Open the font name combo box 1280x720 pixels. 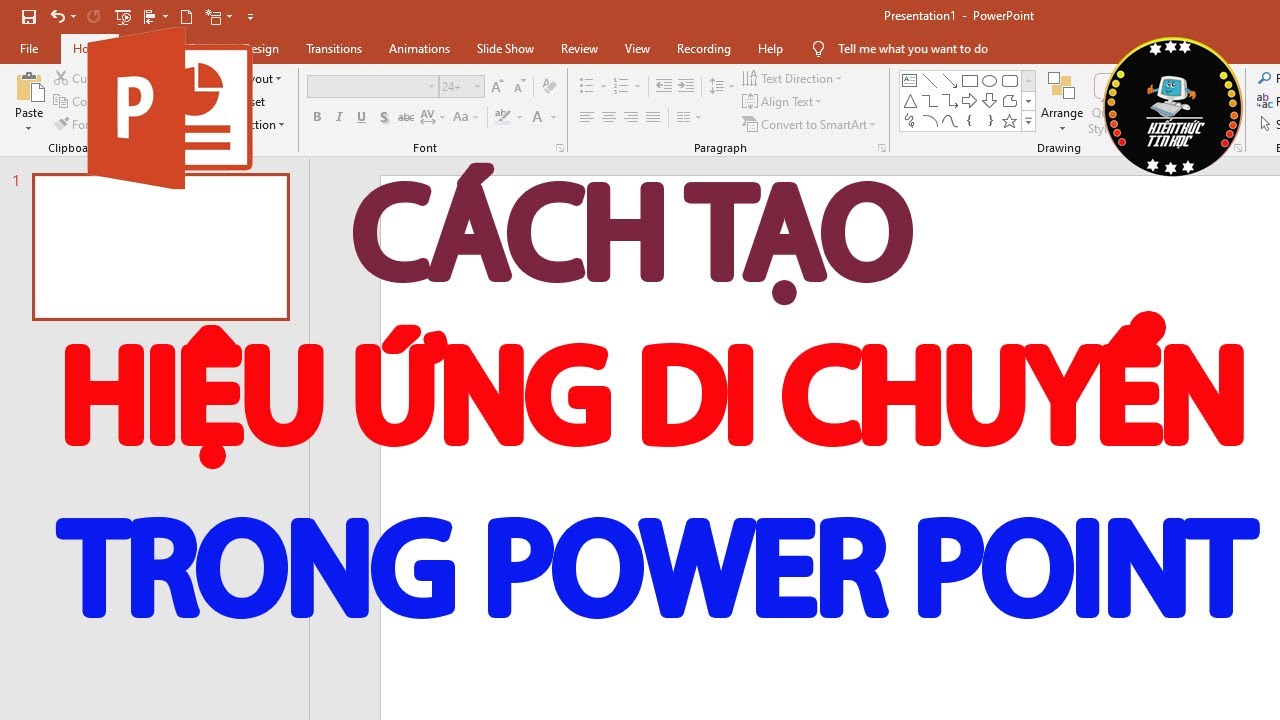coord(372,87)
